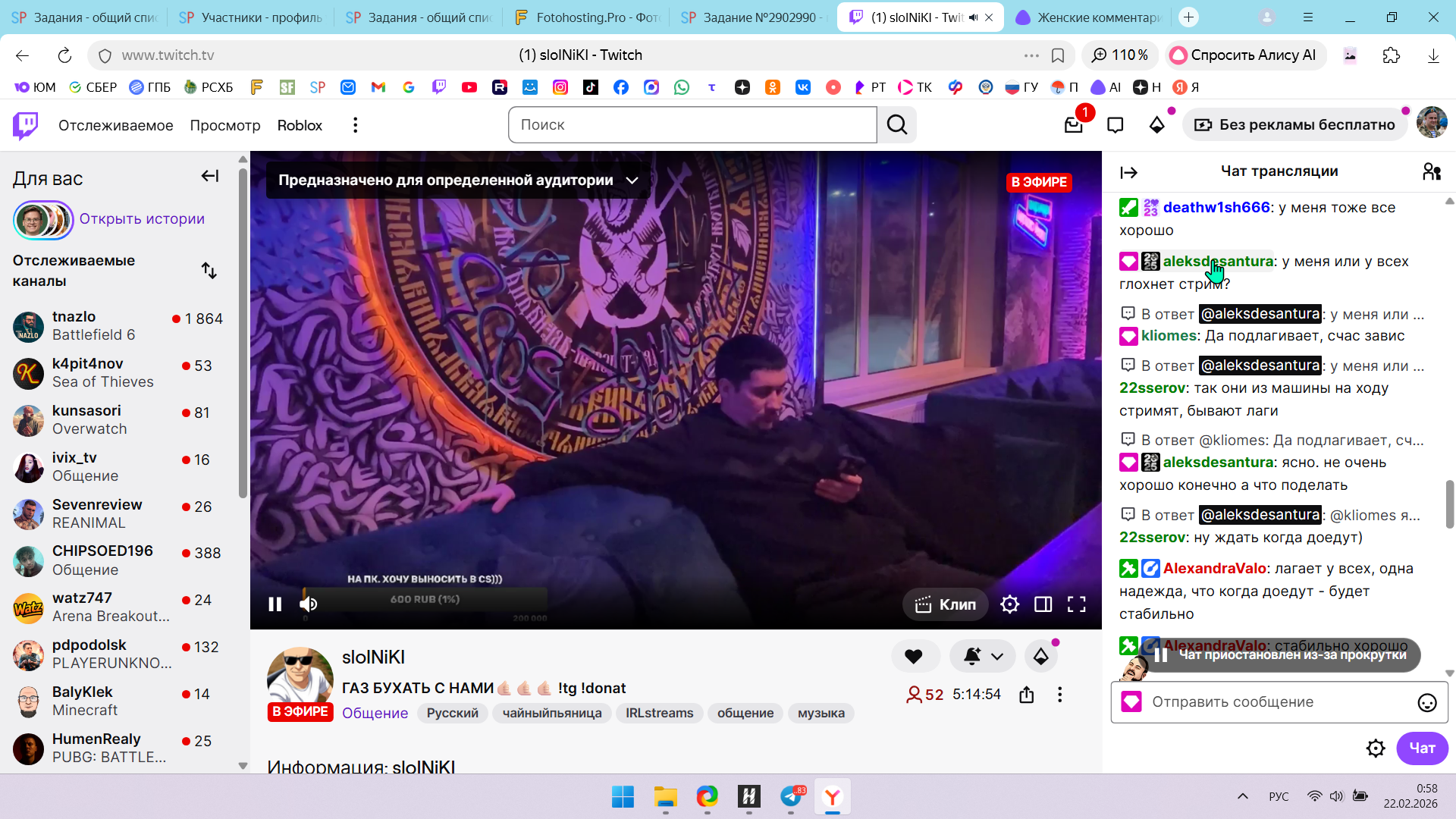Open whispers speech bubble icon
The image size is (1456, 819).
tap(1115, 125)
